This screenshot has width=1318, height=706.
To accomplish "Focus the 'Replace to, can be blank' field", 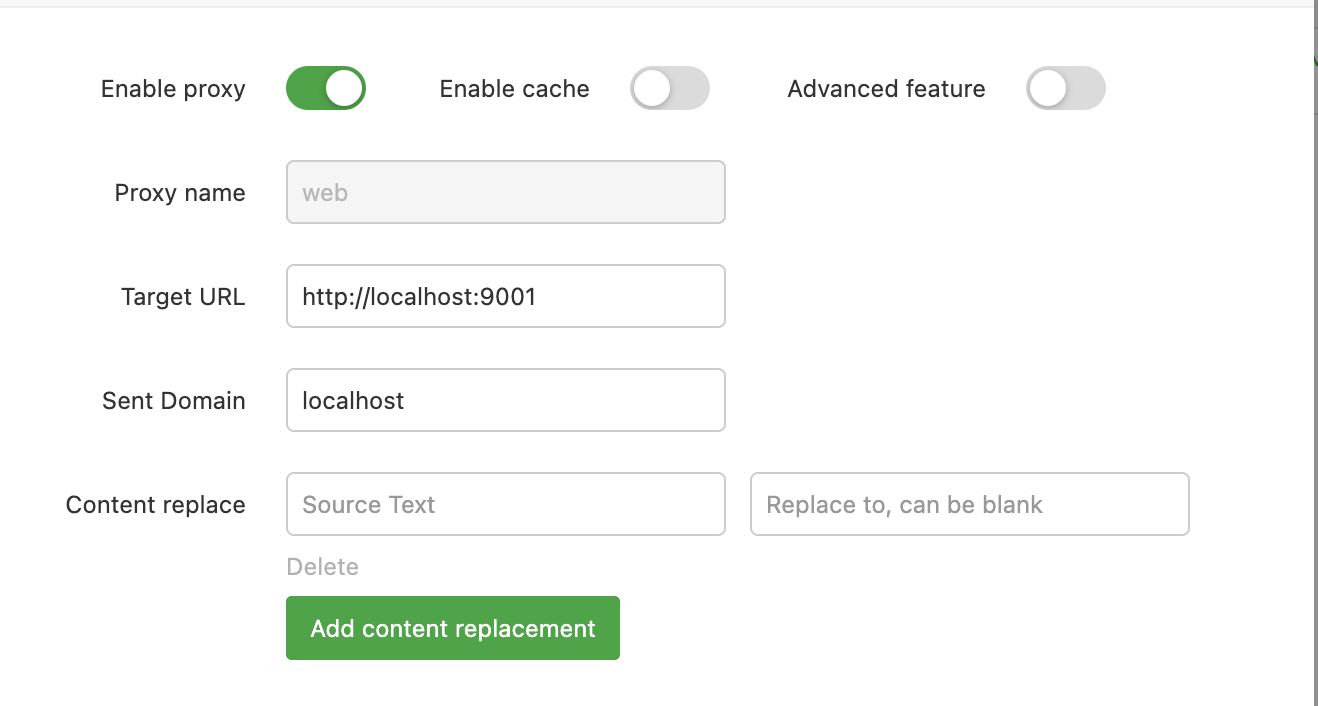I will (x=970, y=504).
